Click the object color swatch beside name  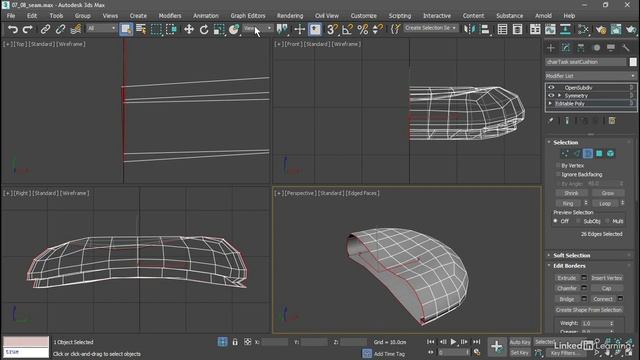633,62
